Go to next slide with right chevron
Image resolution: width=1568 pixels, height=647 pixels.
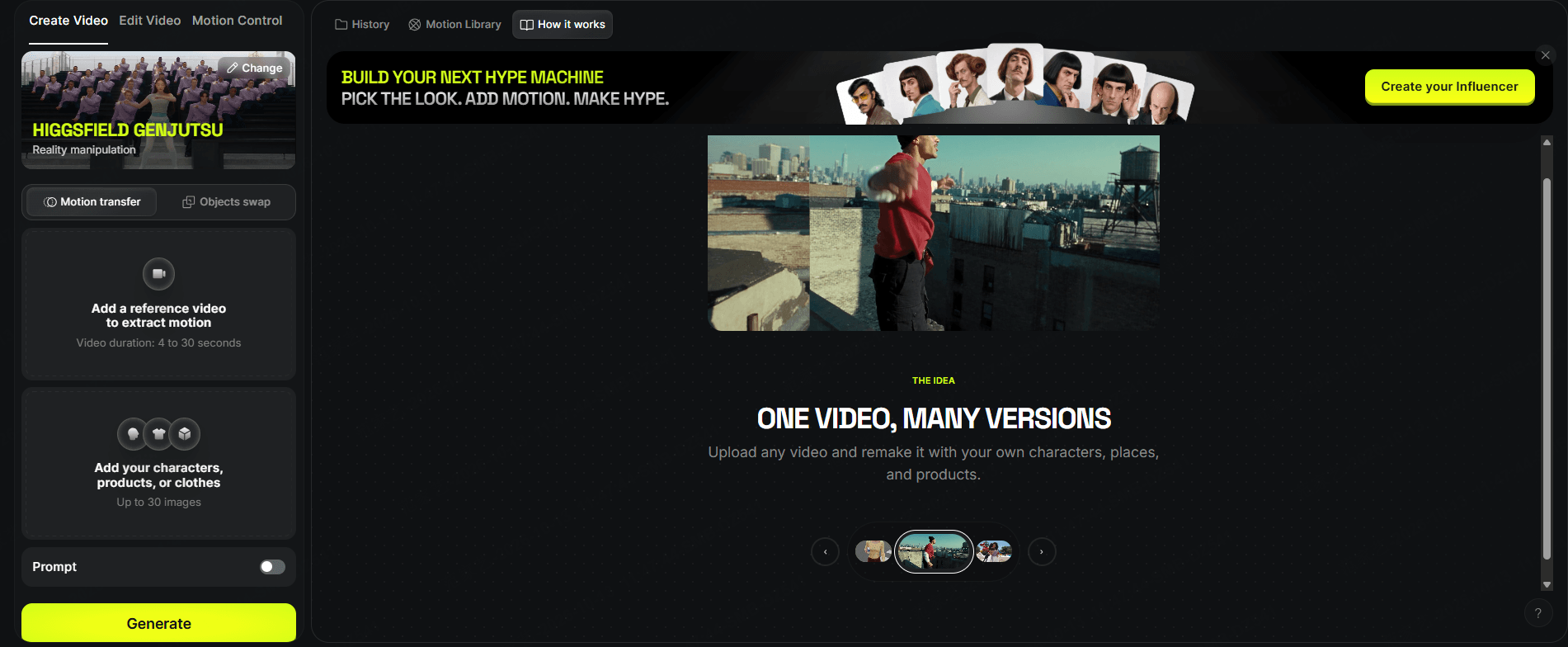coord(1042,552)
